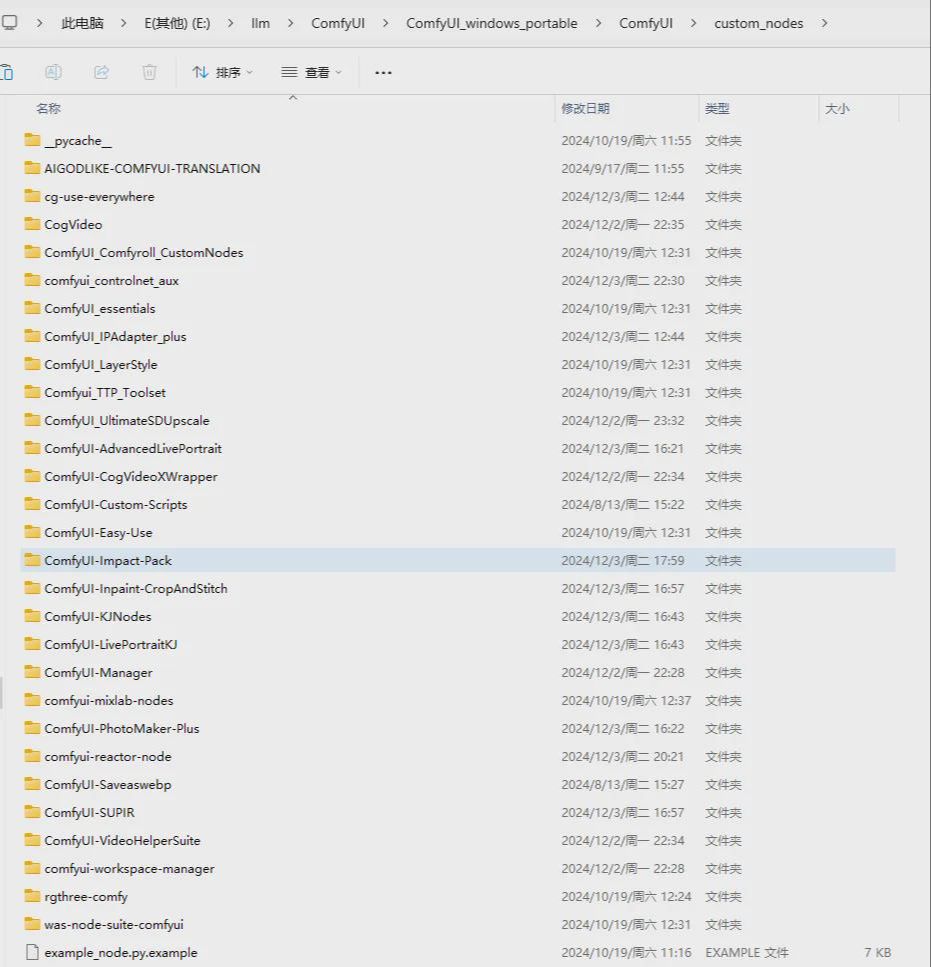Click the Rename icon in the toolbar
The image size is (931, 967).
coord(53,72)
